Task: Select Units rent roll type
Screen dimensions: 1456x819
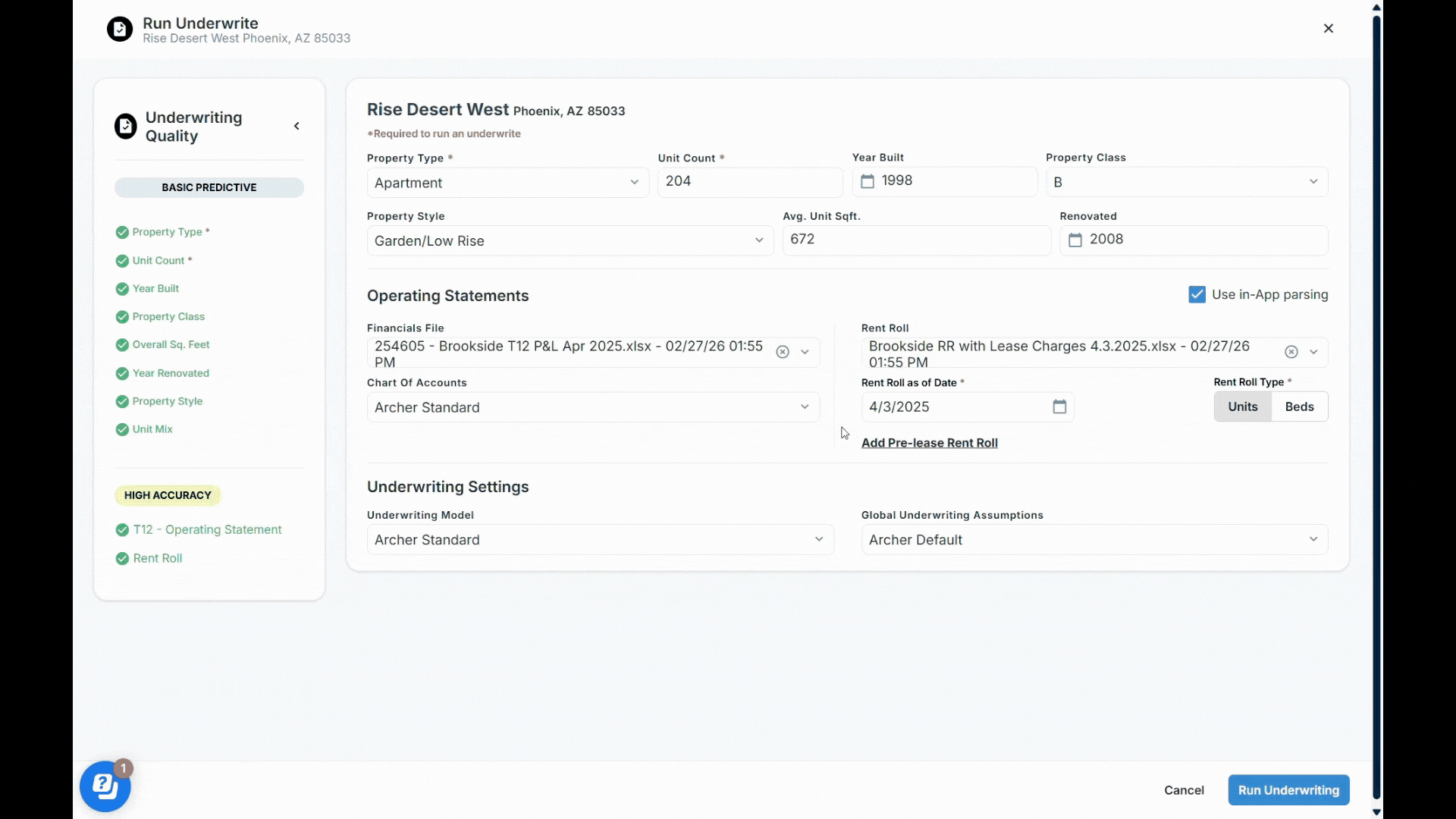Action: click(1242, 407)
